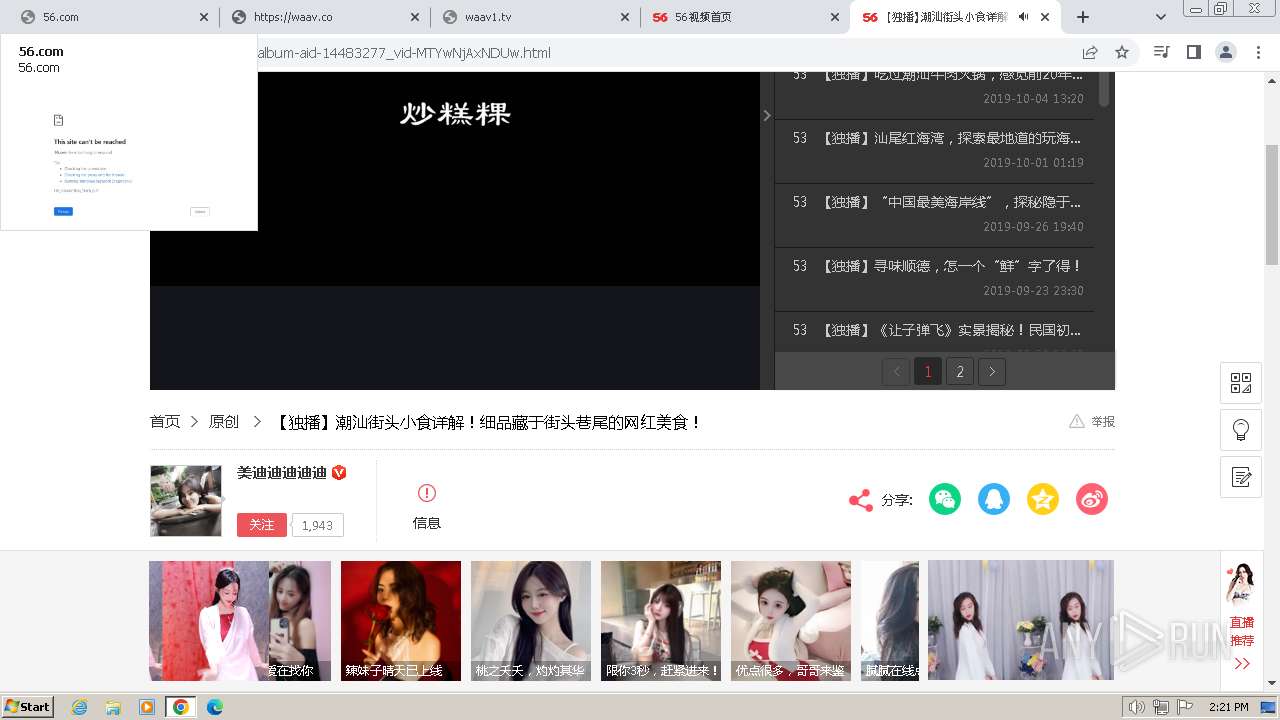Viewport: 1280px width, 720px height.
Task: Click Action Center flag tray icon
Action: 1185,707
